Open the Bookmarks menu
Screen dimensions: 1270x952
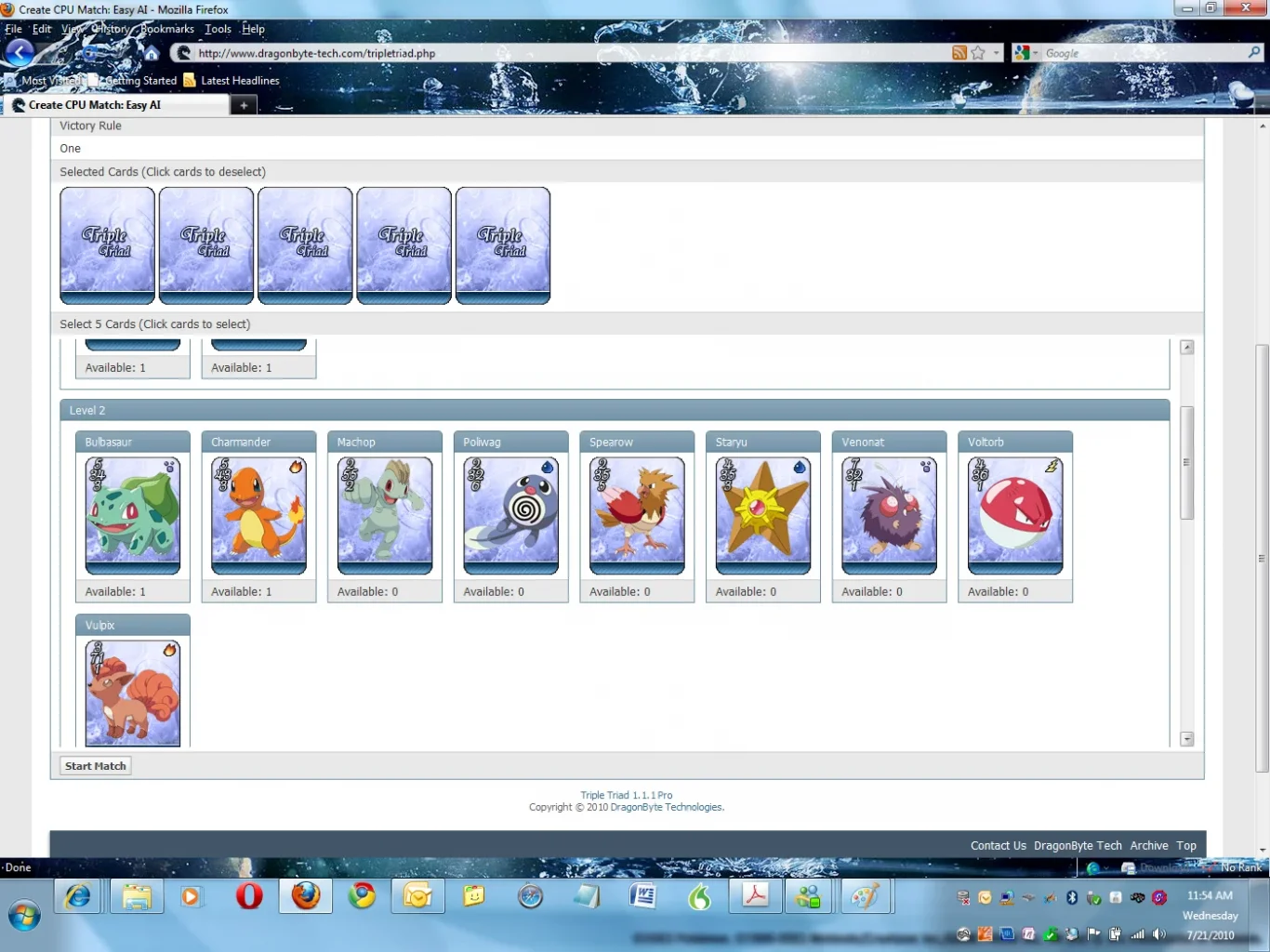167,29
